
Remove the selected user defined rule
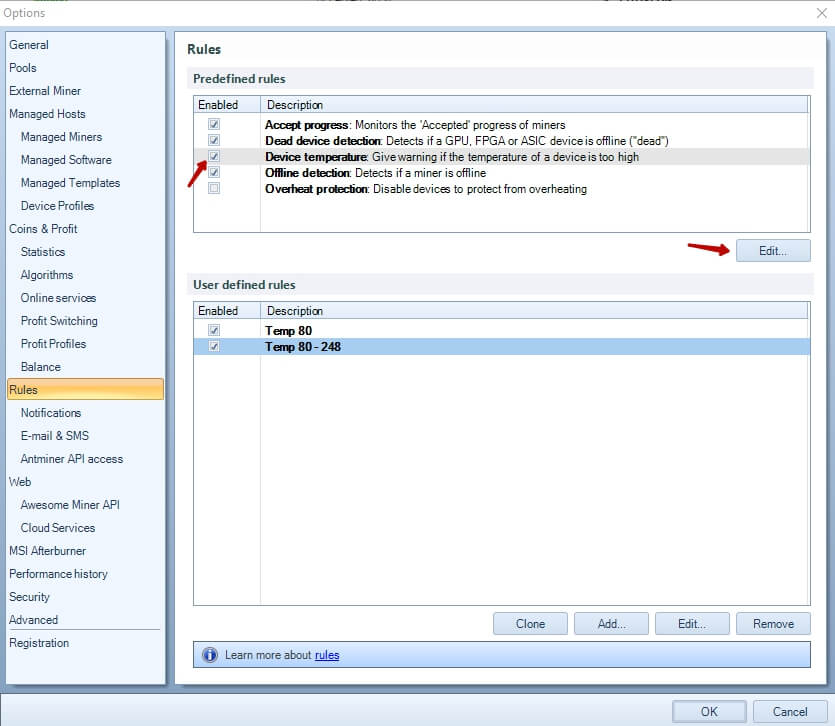click(x=773, y=624)
